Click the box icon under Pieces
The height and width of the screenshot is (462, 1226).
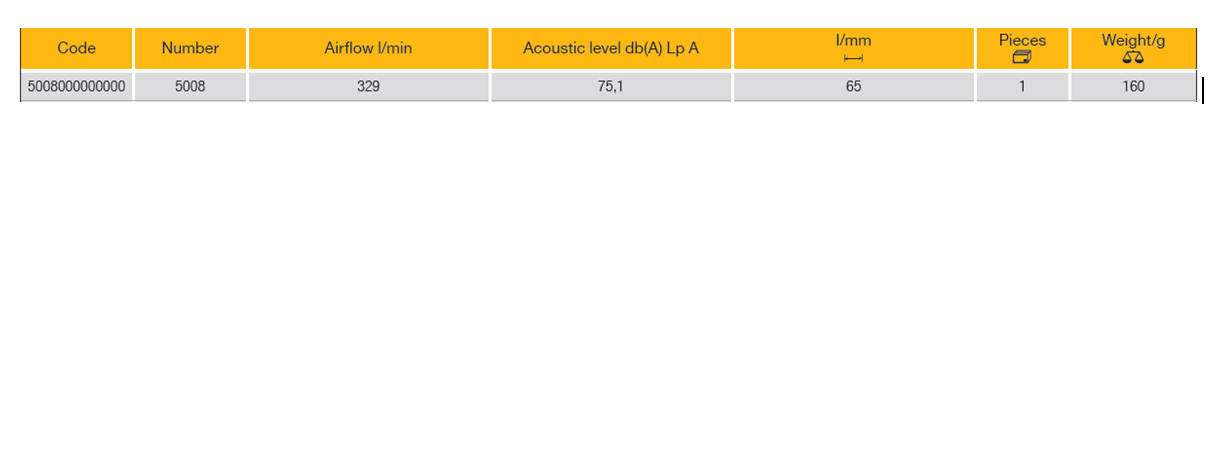(1022, 58)
